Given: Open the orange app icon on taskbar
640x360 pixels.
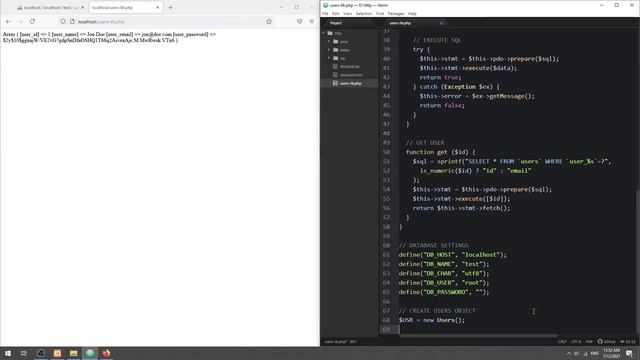Looking at the screenshot, I should (57, 353).
